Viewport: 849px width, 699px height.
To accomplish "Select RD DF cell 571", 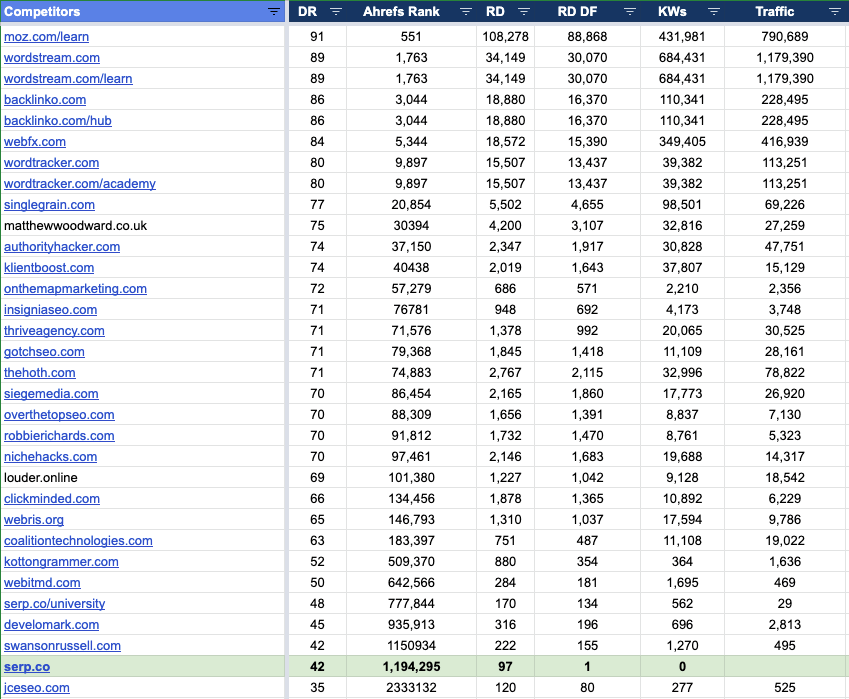I will [x=587, y=289].
